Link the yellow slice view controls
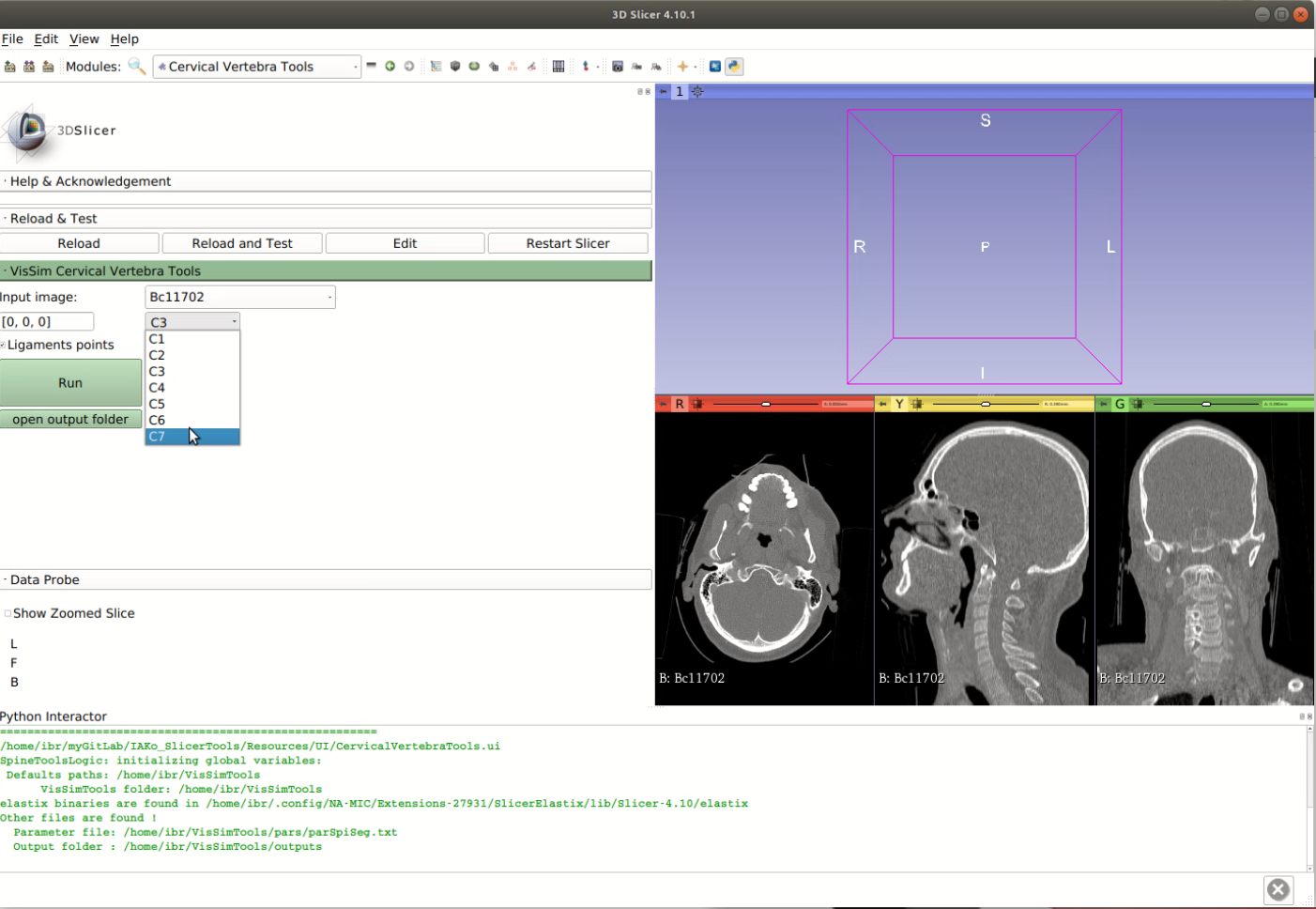 pyautogui.click(x=917, y=404)
